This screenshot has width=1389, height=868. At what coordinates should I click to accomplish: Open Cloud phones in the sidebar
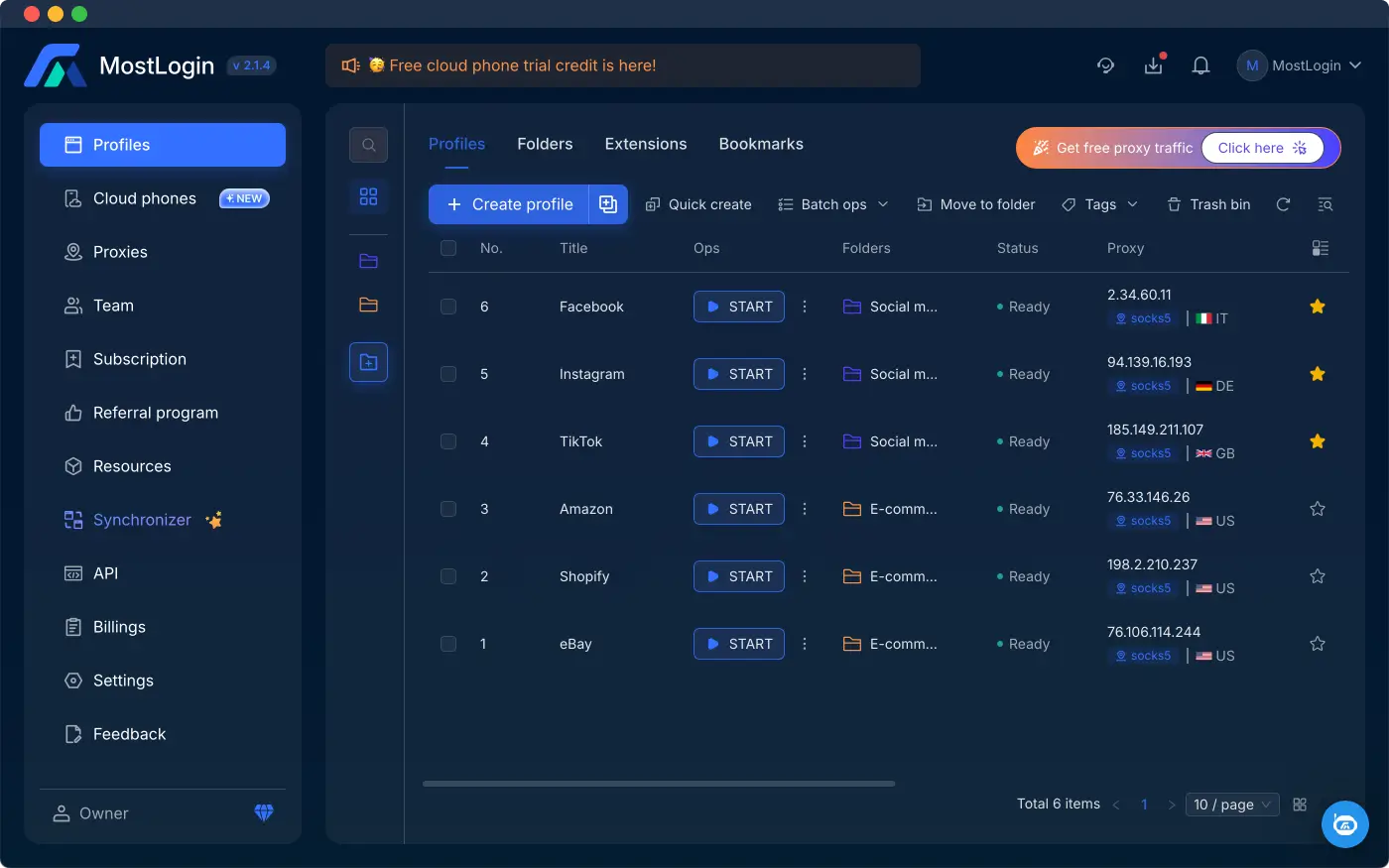point(163,198)
